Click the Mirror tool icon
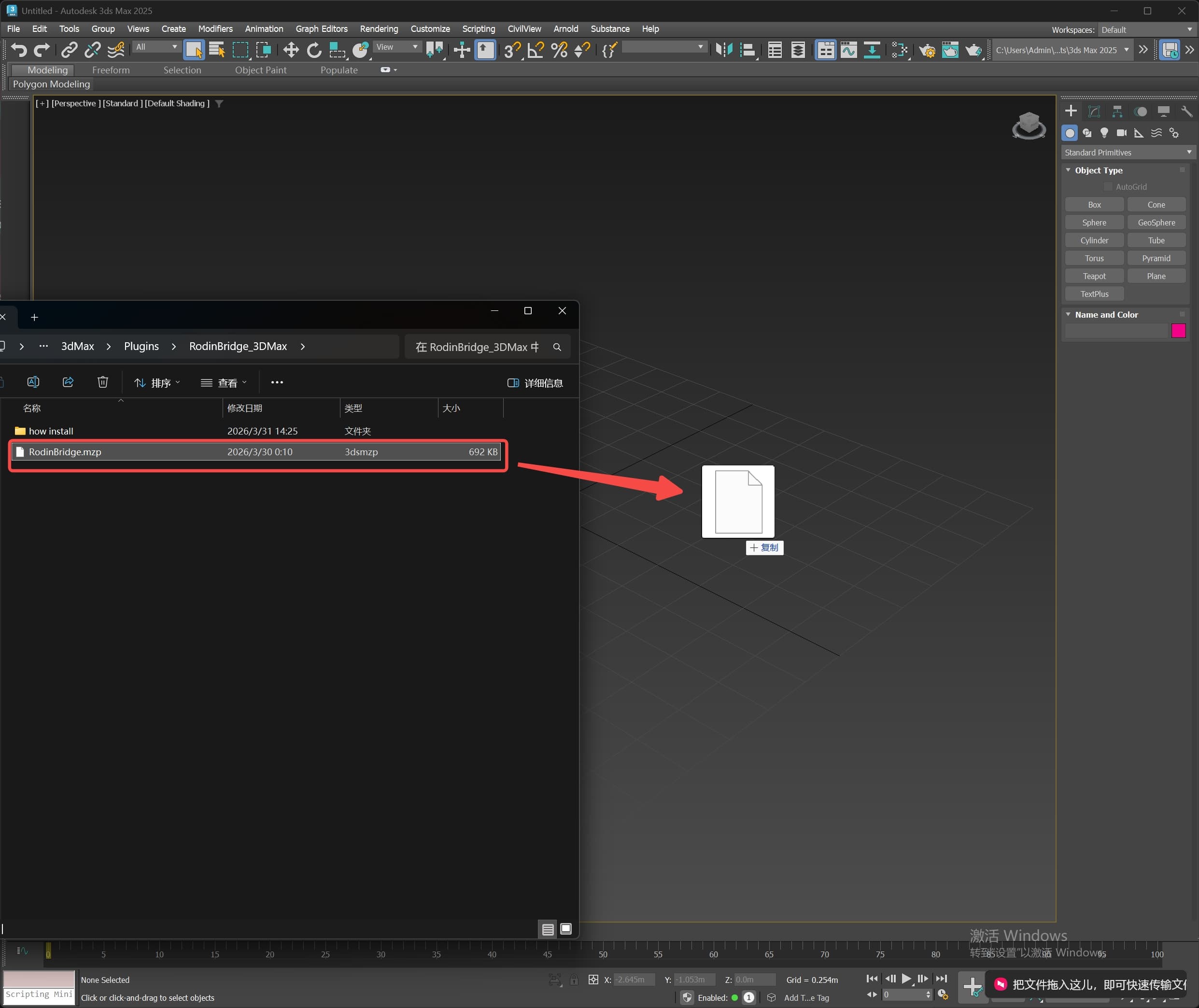This screenshot has height=1008, width=1199. 724,50
